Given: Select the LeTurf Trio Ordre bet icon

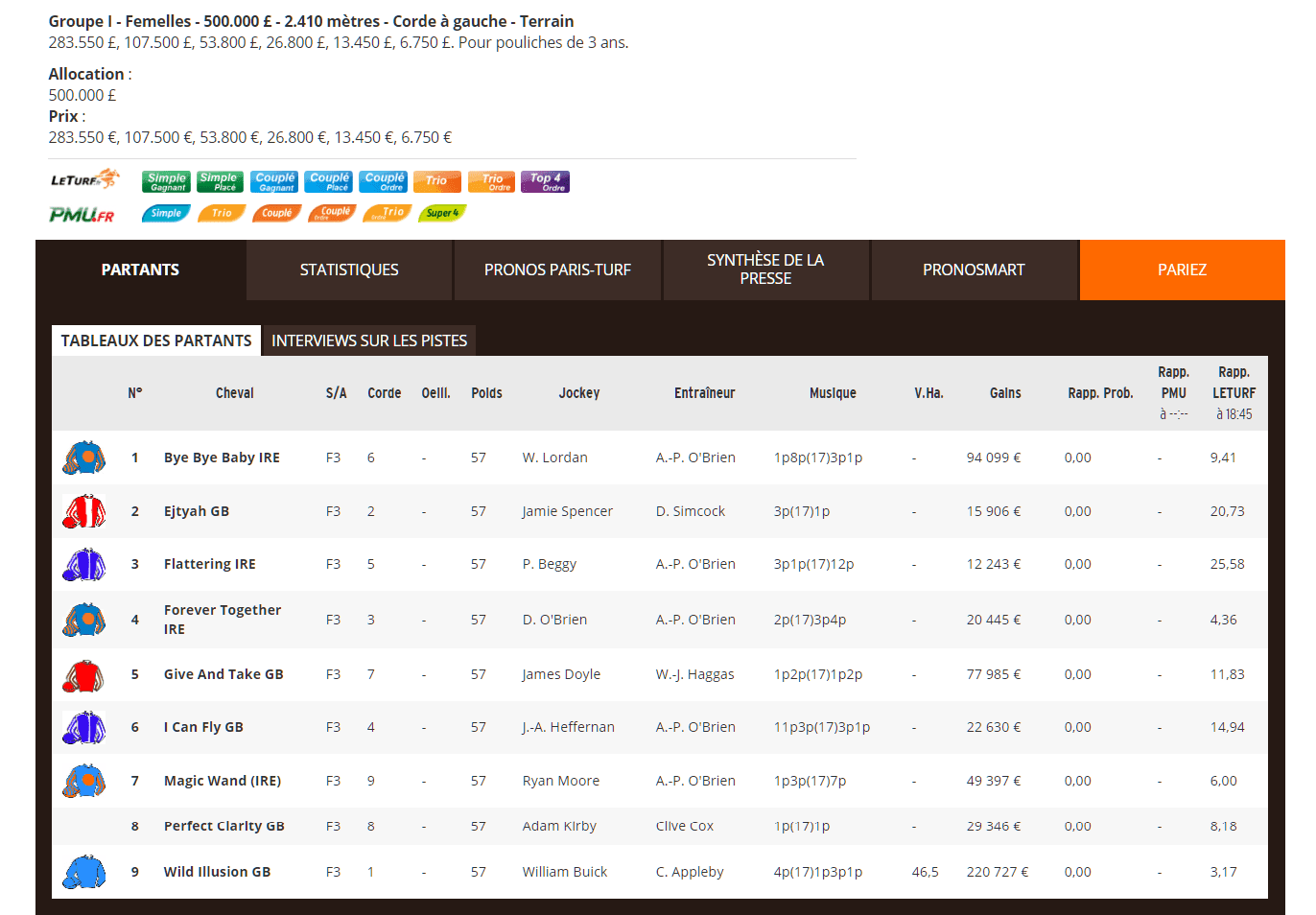Looking at the screenshot, I should [x=492, y=182].
